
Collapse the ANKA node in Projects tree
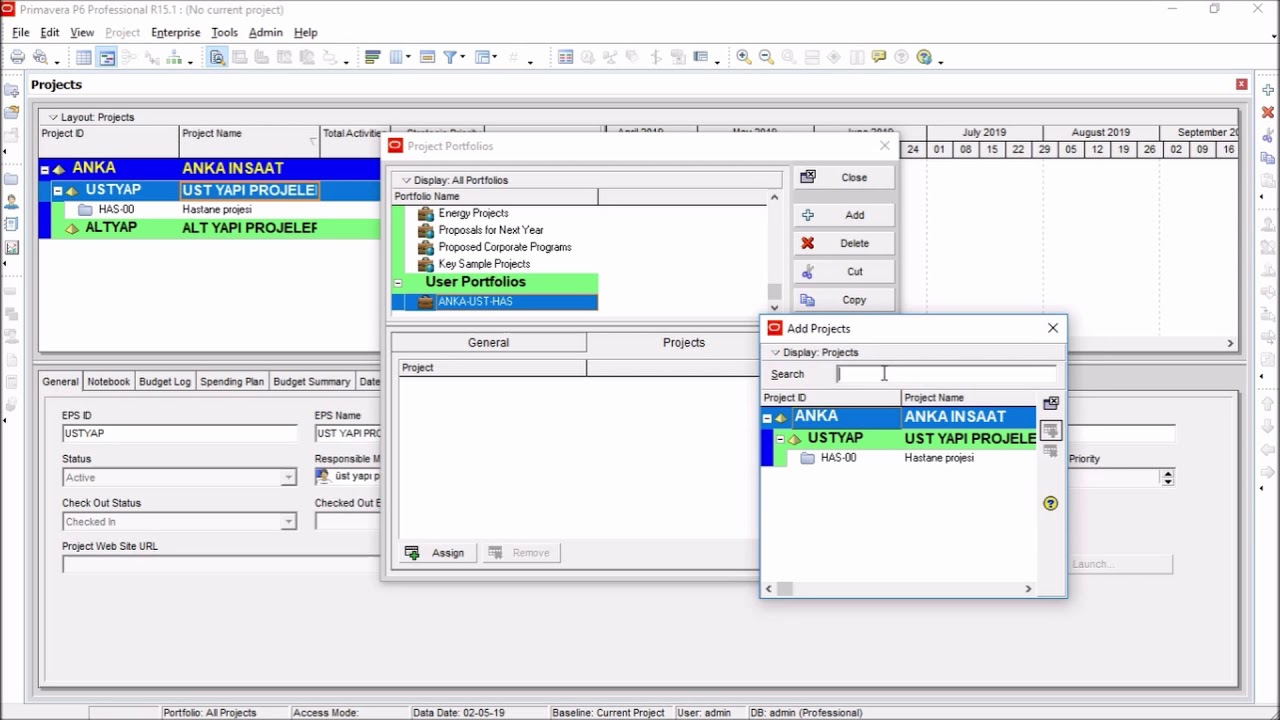click(x=45, y=169)
